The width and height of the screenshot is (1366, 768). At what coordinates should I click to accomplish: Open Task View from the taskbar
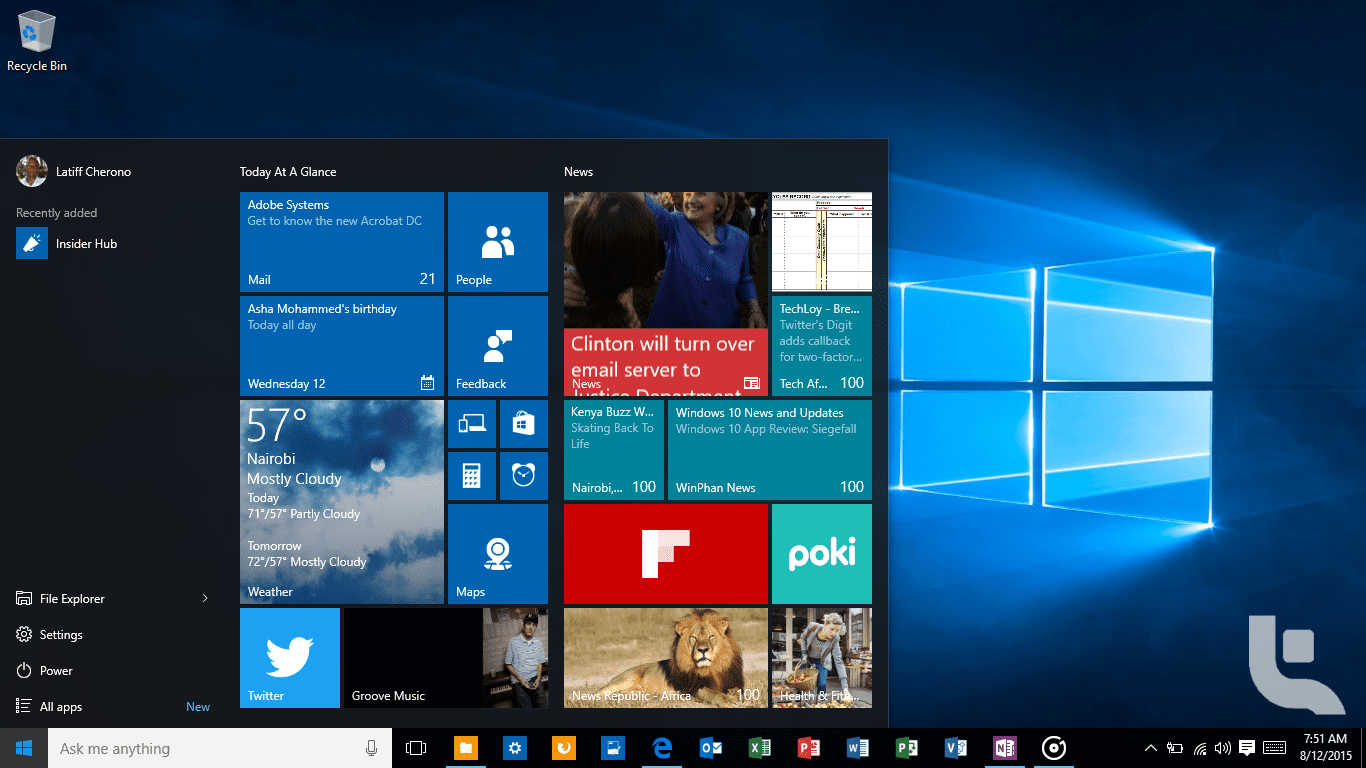[416, 748]
